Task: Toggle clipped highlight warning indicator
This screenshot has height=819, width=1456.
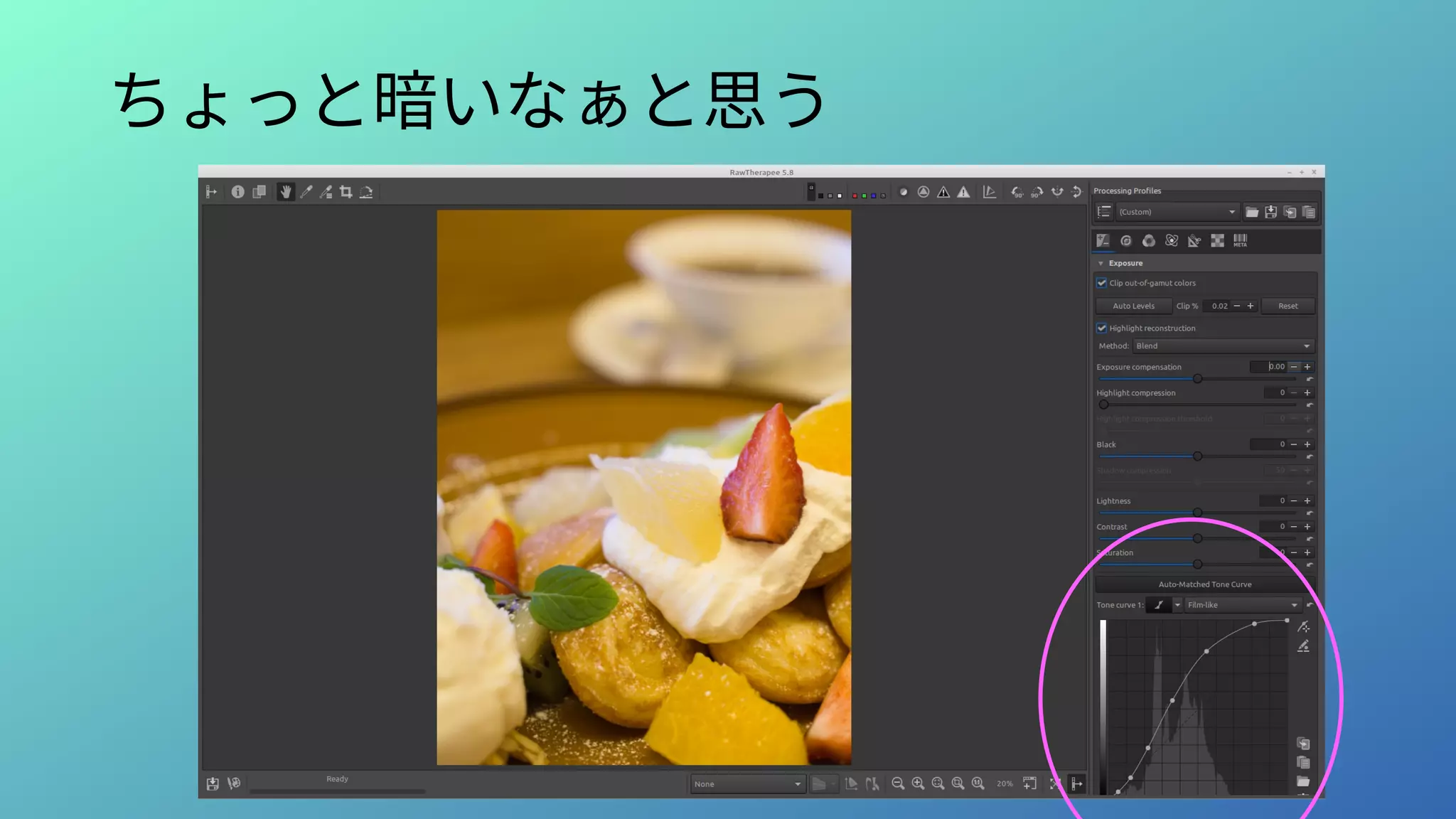Action: pos(963,192)
